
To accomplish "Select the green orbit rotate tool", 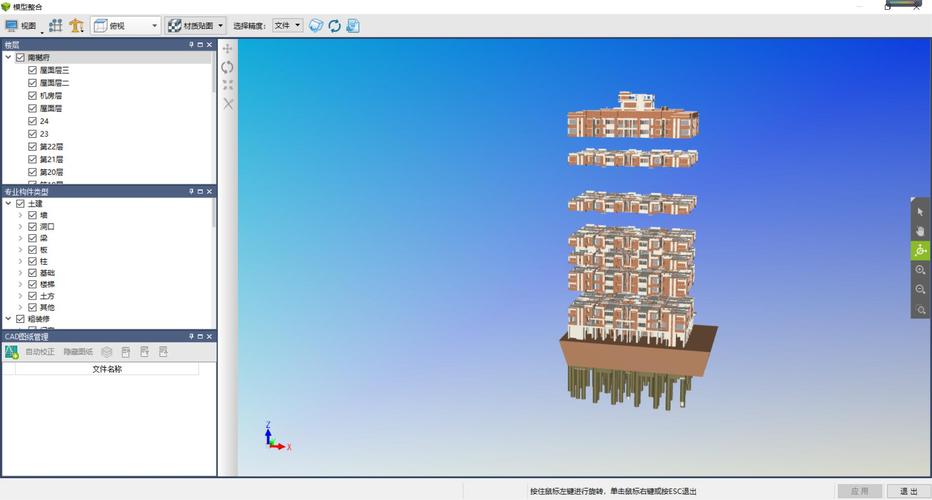I will pyautogui.click(x=920, y=250).
